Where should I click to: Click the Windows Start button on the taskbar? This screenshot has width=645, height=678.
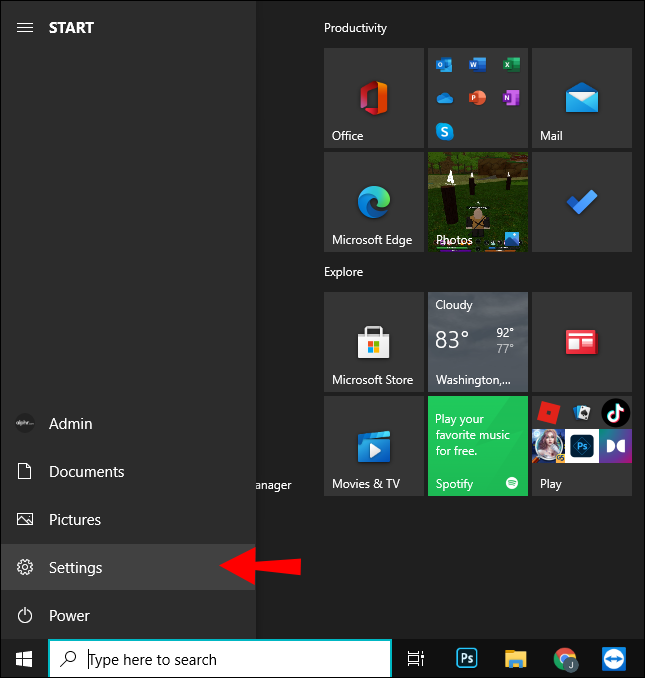click(24, 659)
